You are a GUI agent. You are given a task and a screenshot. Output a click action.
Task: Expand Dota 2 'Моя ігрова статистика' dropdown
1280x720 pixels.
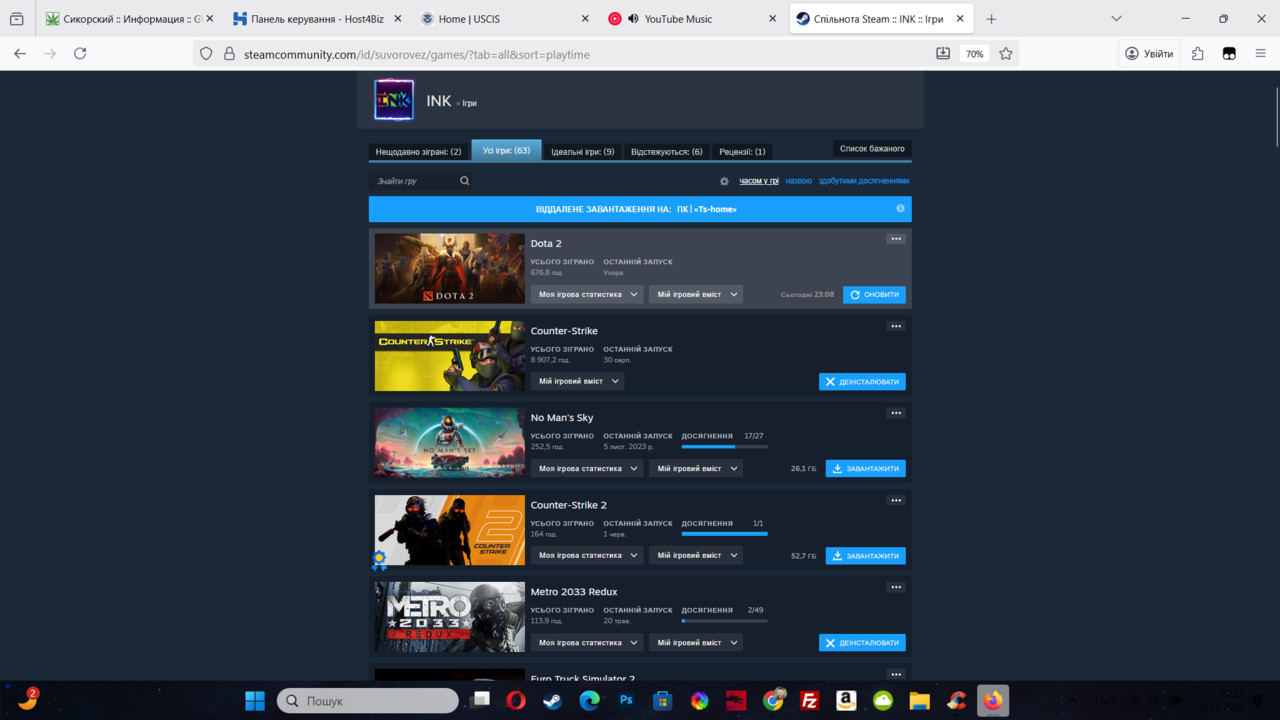(x=587, y=294)
